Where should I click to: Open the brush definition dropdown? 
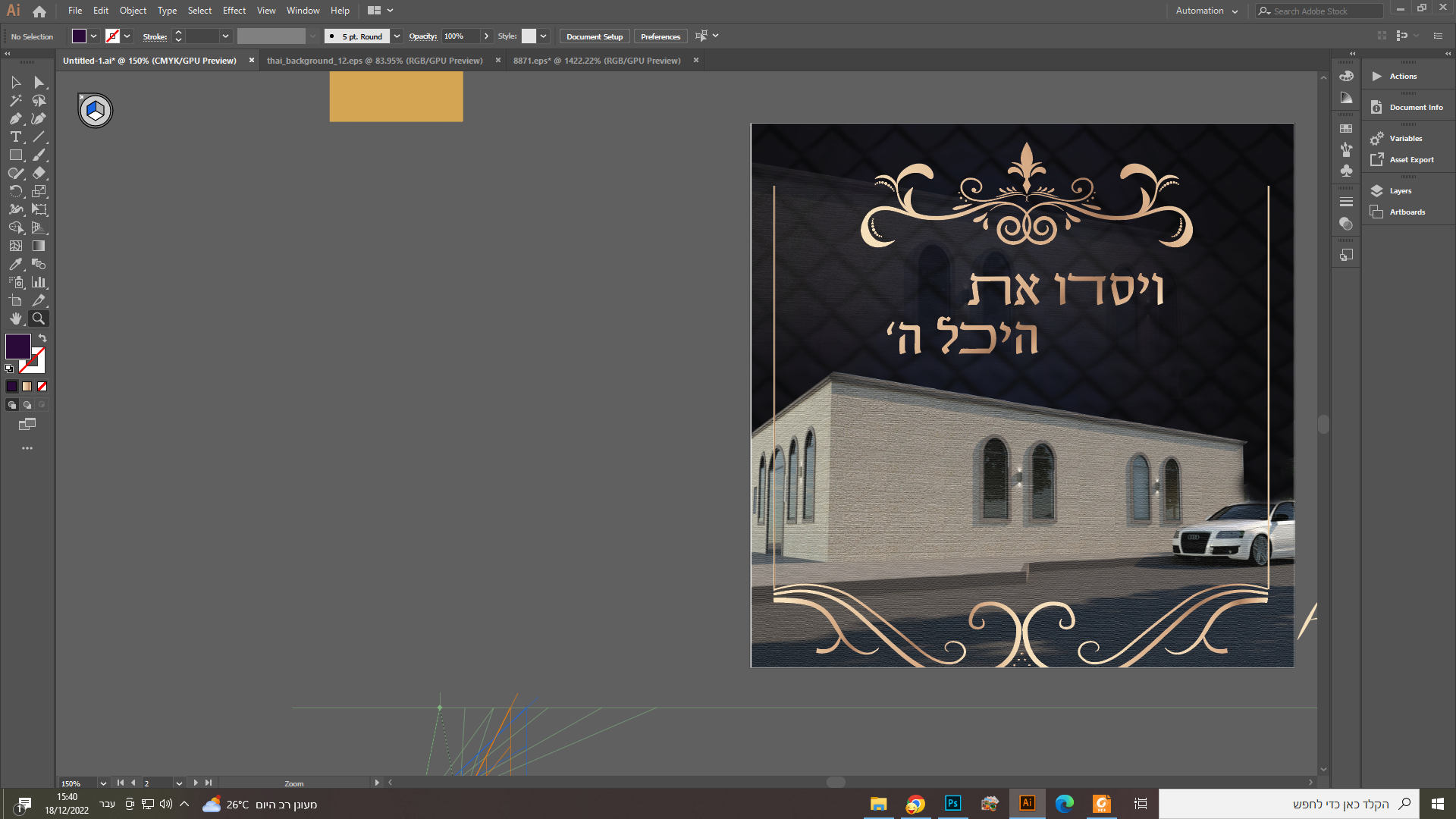pos(397,36)
